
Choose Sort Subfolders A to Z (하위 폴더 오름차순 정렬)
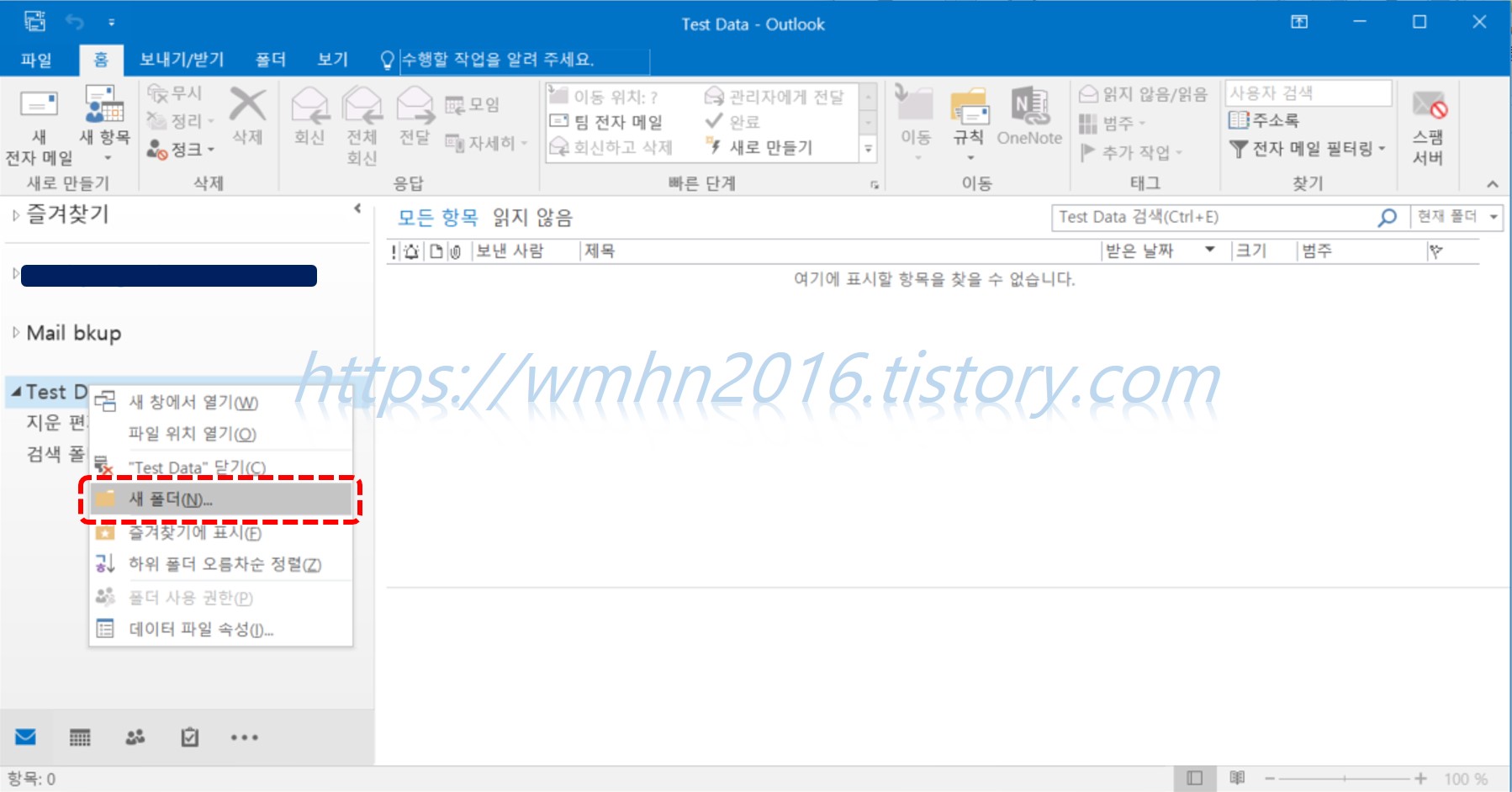pos(220,564)
